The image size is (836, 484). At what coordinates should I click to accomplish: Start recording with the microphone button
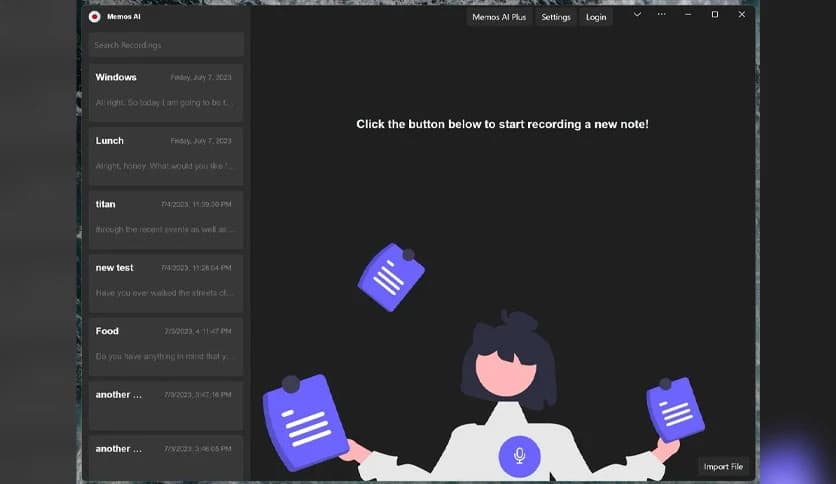519,456
